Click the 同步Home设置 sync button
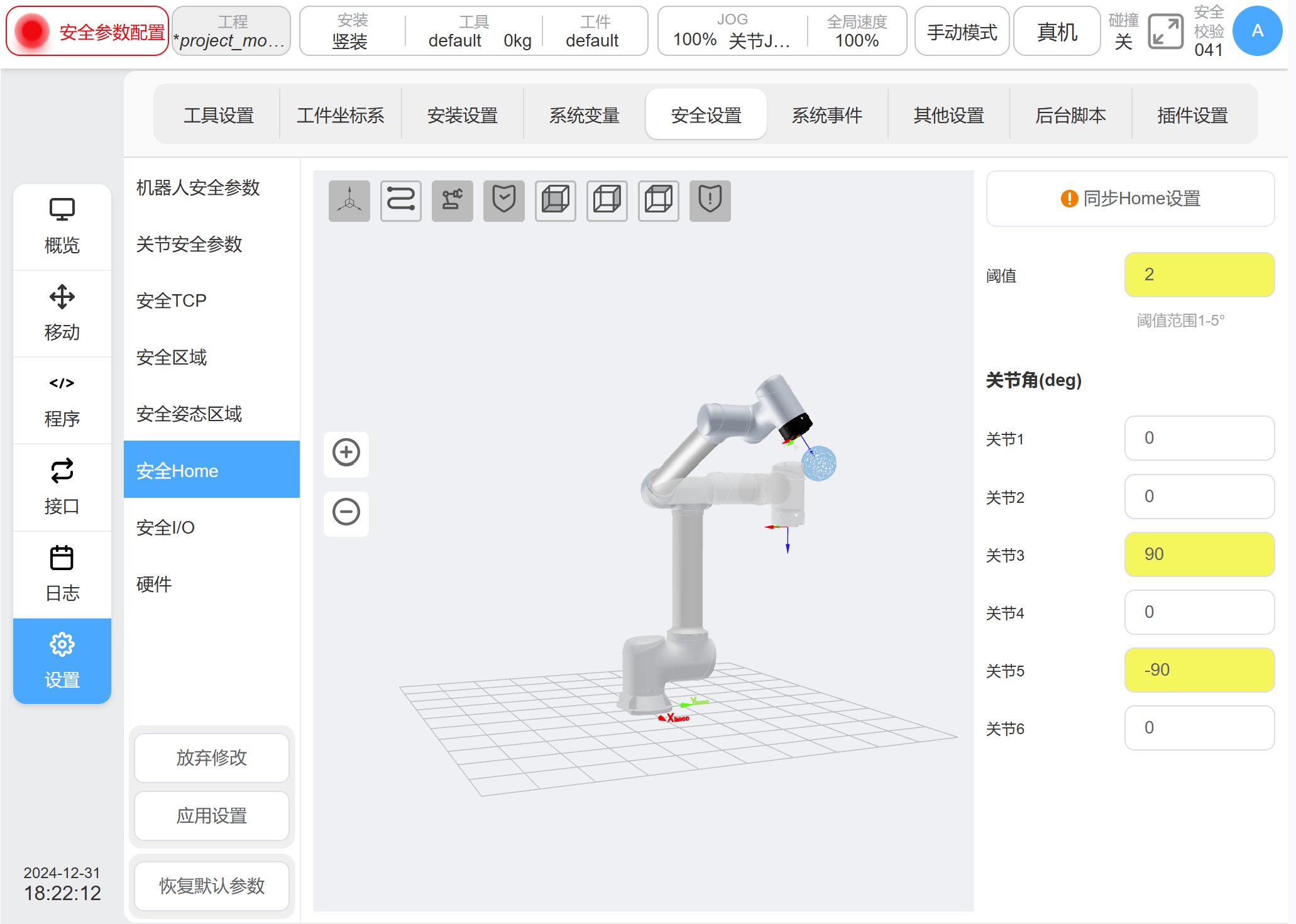Screen dimensions: 1296x924 tap(1130, 199)
